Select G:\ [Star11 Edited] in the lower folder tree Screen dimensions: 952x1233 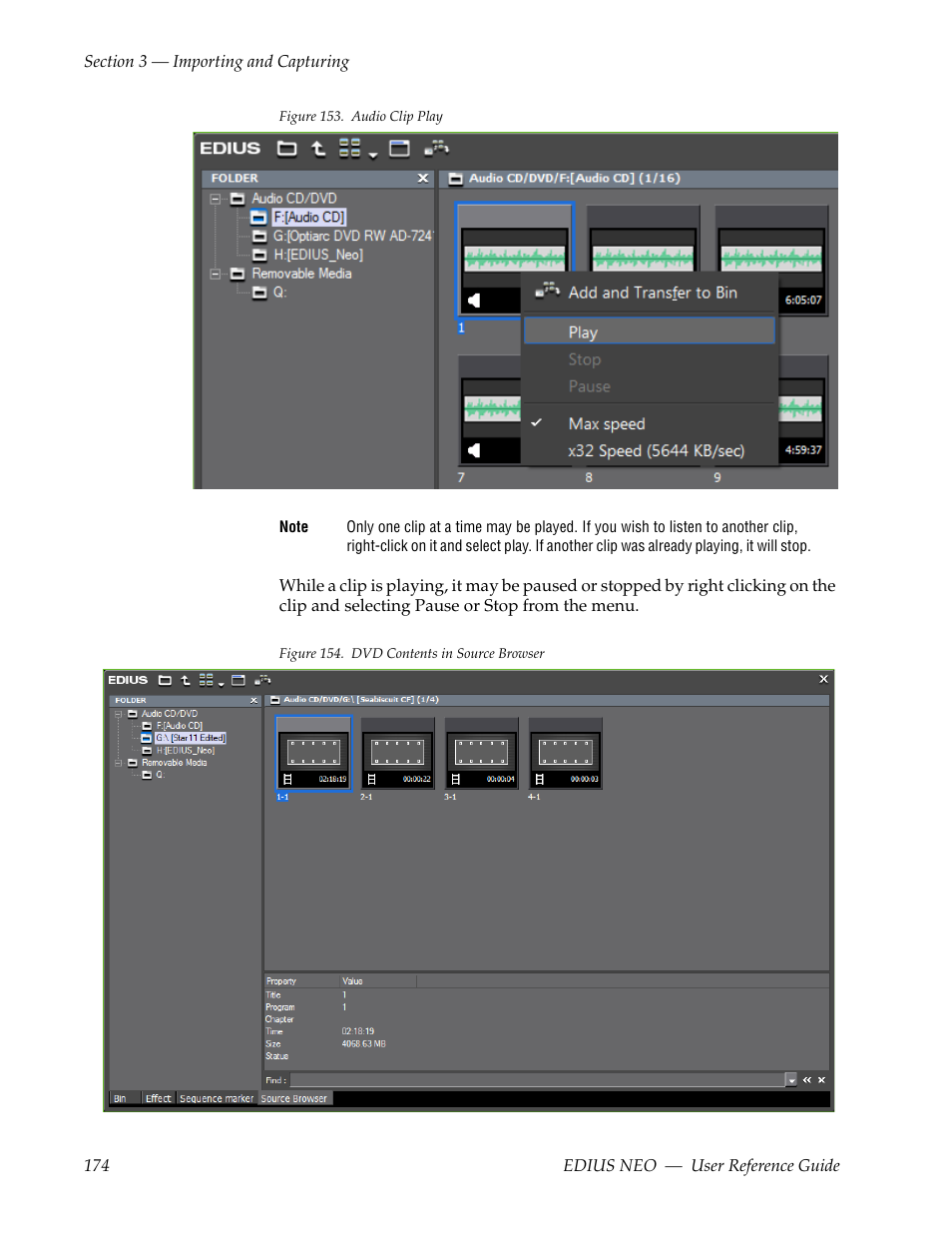click(x=191, y=738)
